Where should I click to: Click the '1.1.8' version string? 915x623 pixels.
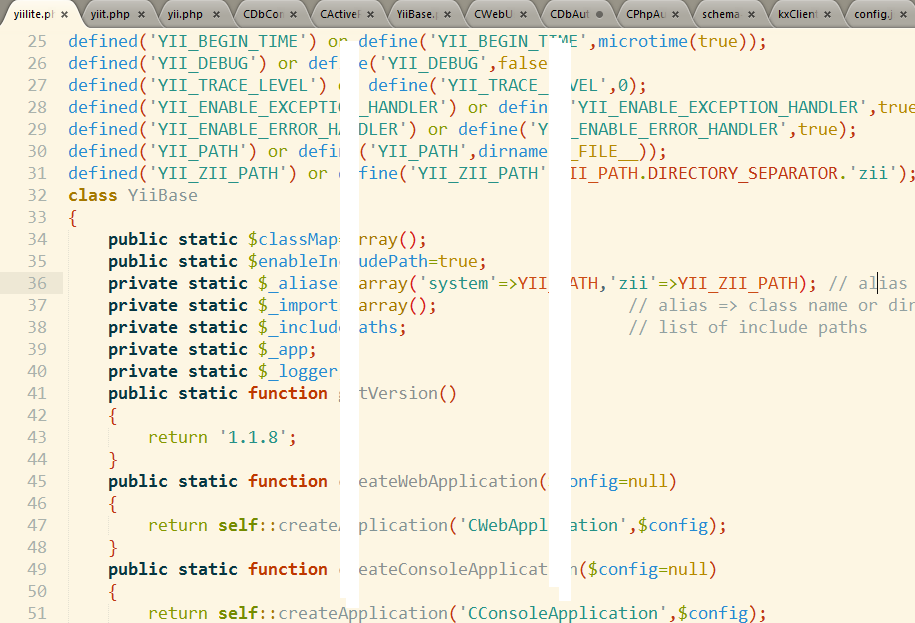253,438
